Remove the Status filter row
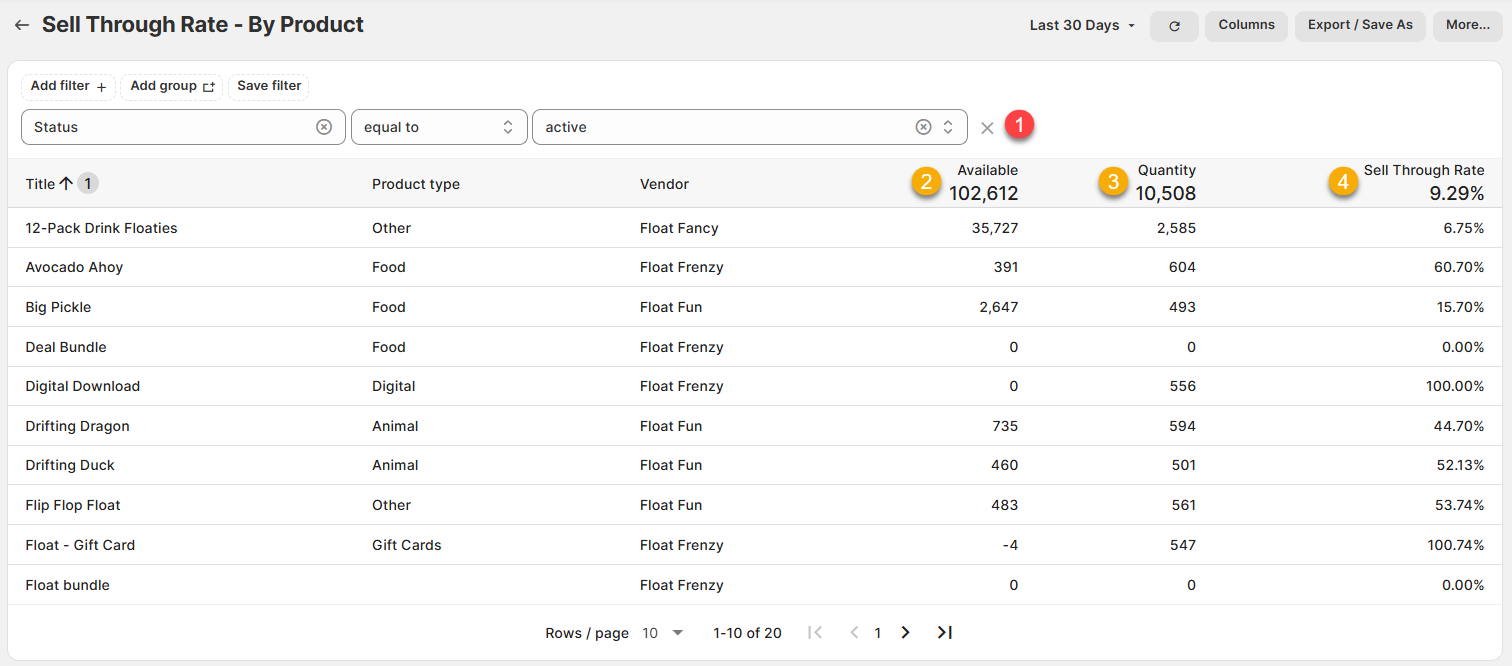1512x666 pixels. [x=987, y=128]
